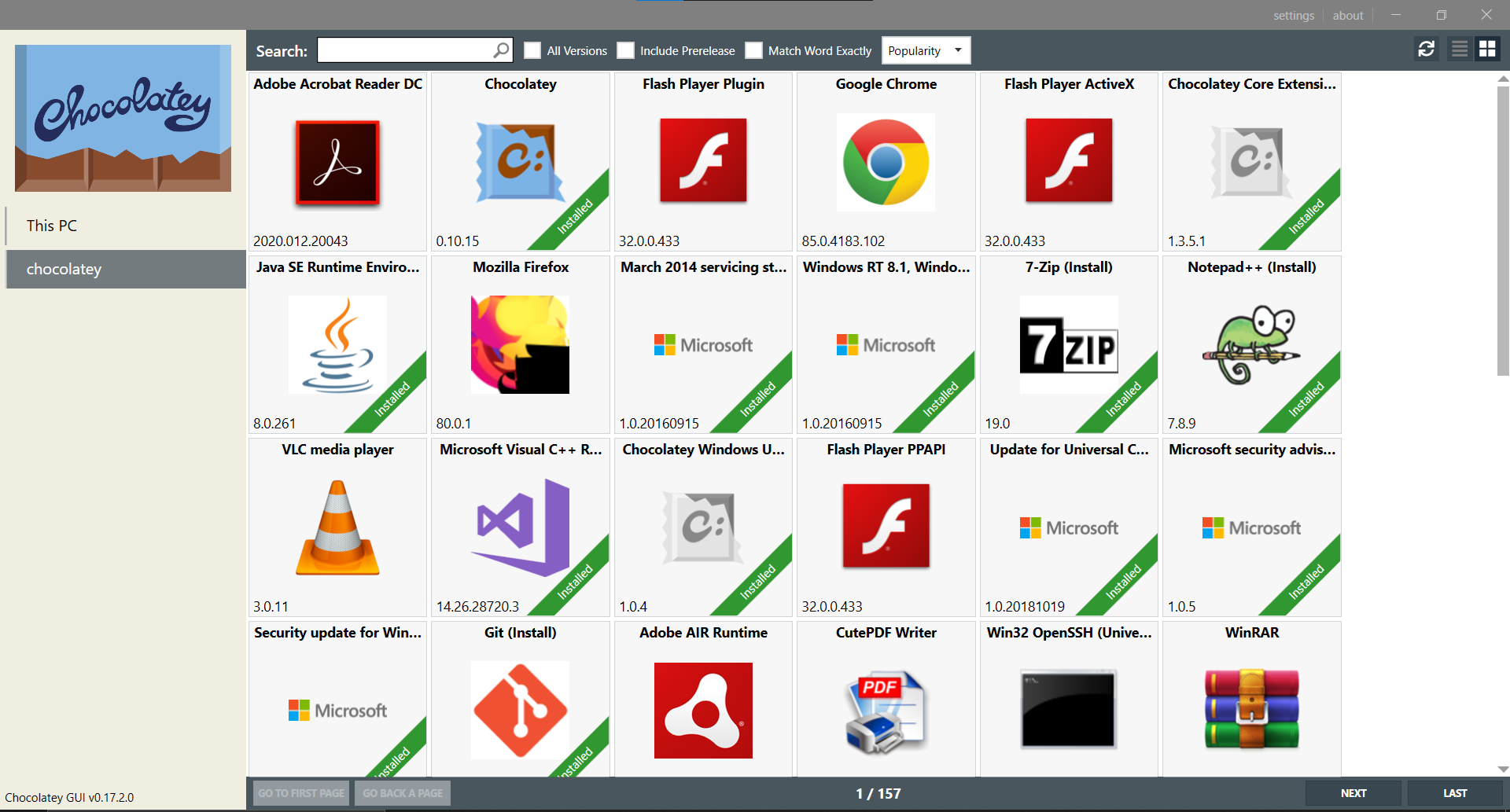1510x812 pixels.
Task: Open the This PC source
Action: pyautogui.click(x=126, y=226)
